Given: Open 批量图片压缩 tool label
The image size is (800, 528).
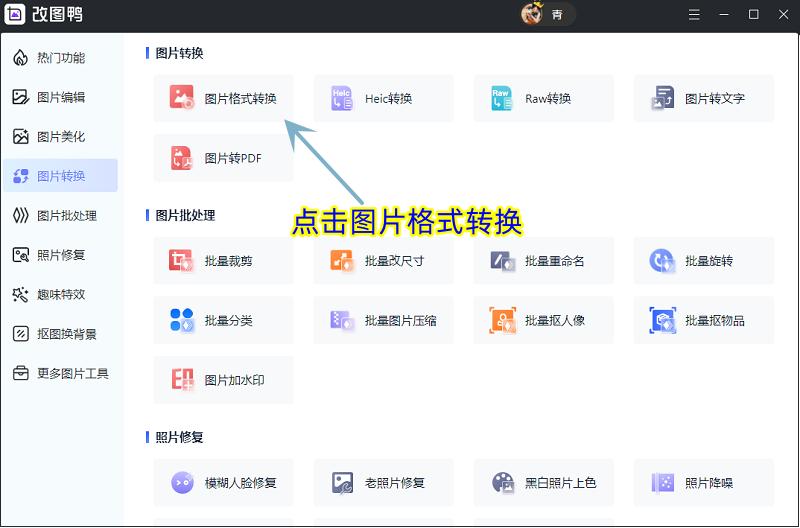Looking at the screenshot, I should [401, 321].
